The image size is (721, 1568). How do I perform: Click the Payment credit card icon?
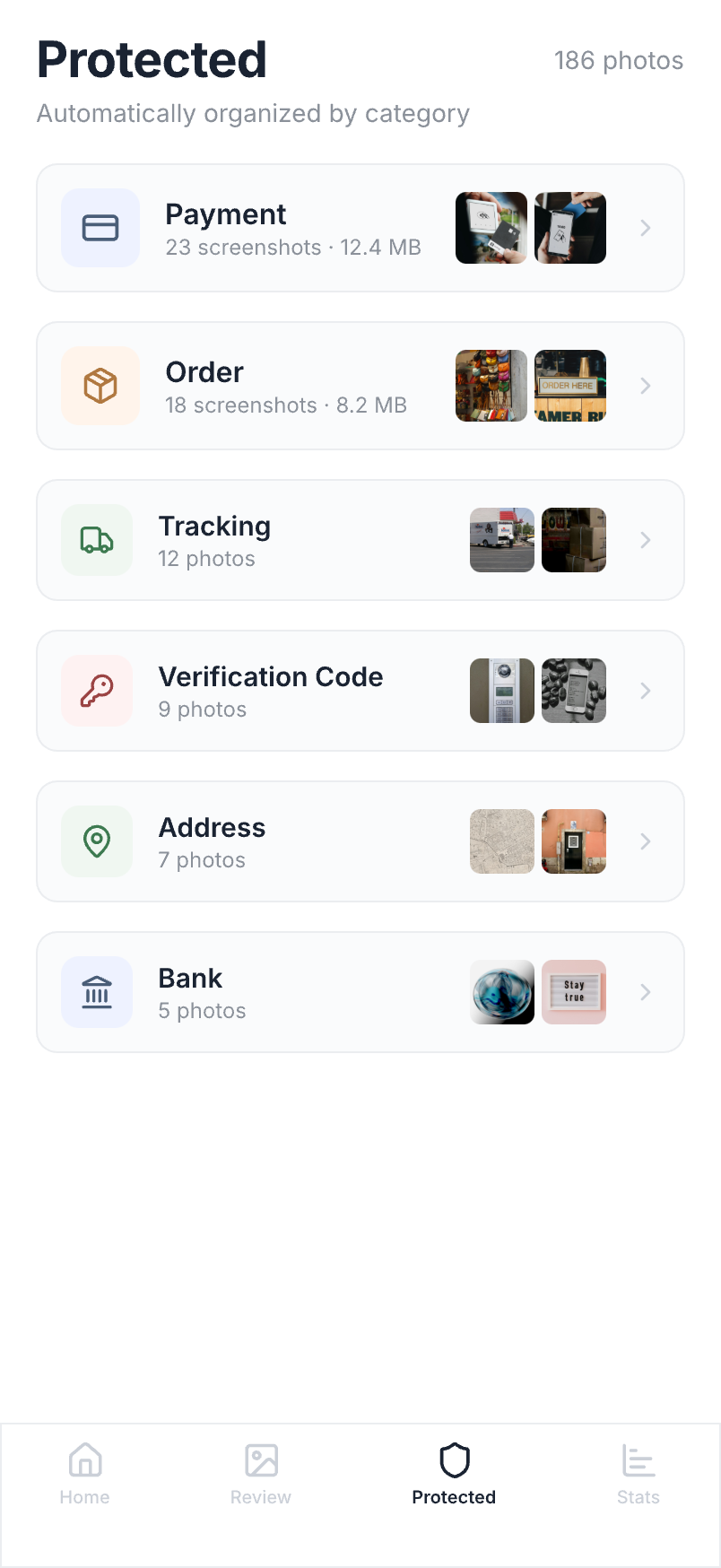(100, 228)
